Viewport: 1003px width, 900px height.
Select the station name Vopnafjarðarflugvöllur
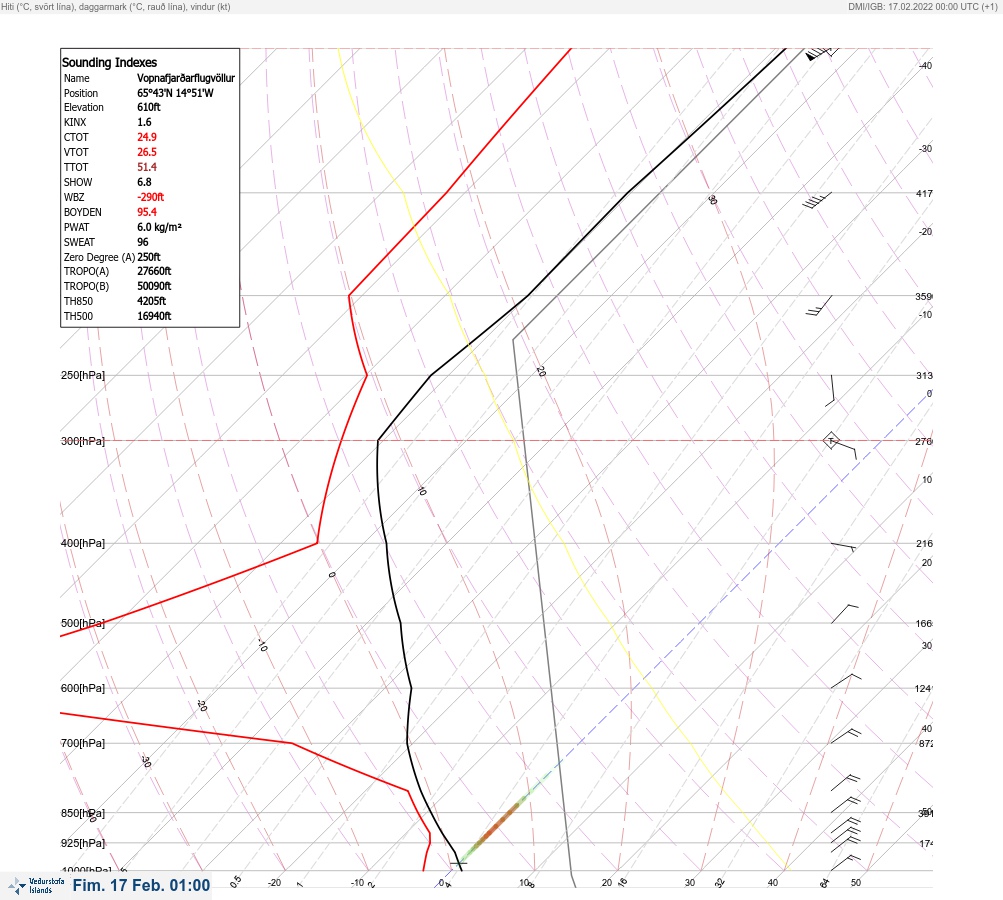(x=186, y=78)
